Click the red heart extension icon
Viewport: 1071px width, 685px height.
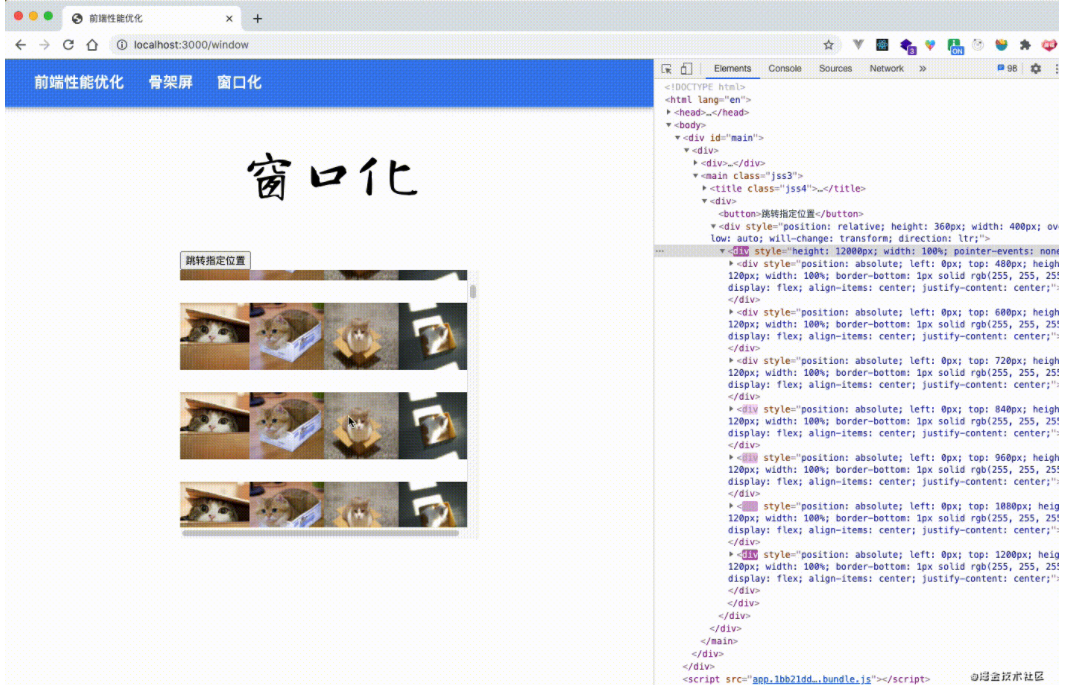(1049, 45)
